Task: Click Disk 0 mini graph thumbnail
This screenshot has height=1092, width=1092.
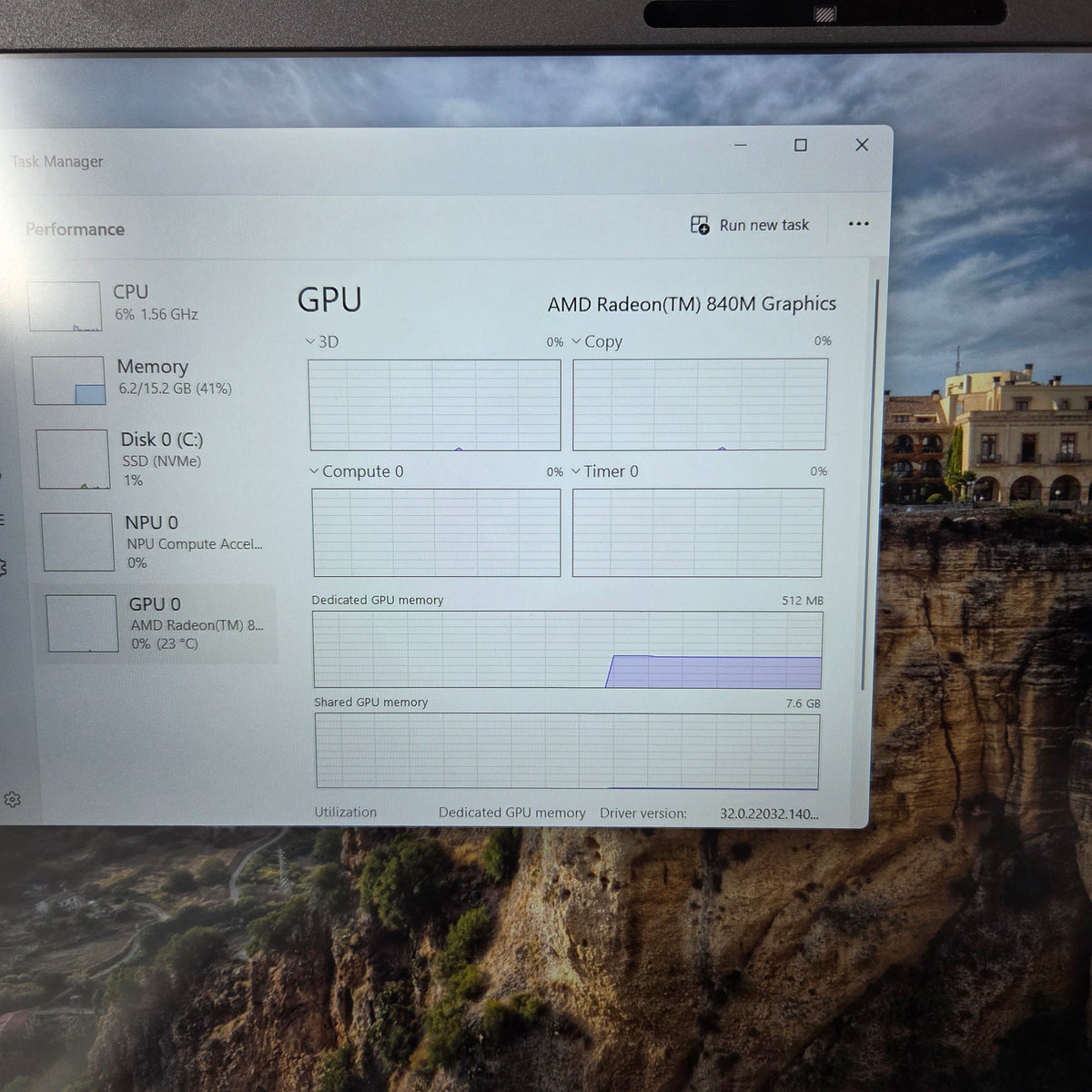Action: (x=74, y=460)
